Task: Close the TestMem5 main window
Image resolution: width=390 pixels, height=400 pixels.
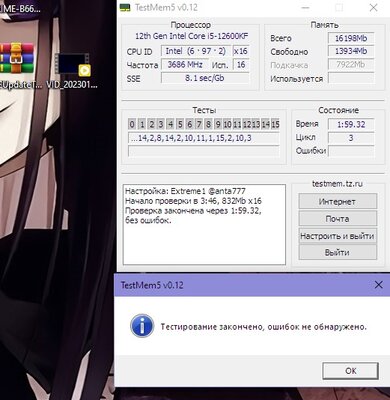Action: pyautogui.click(x=373, y=8)
